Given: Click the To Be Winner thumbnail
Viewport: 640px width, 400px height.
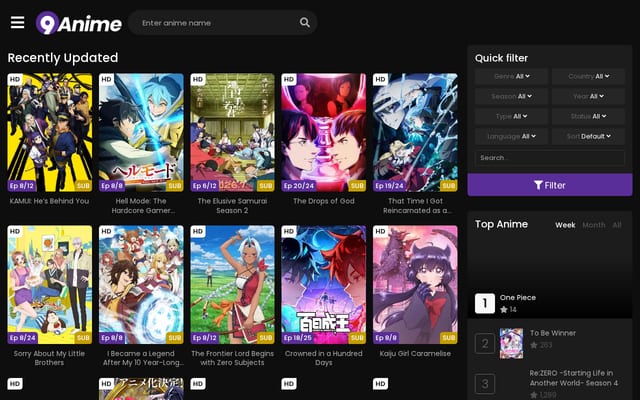Looking at the screenshot, I should coord(511,343).
